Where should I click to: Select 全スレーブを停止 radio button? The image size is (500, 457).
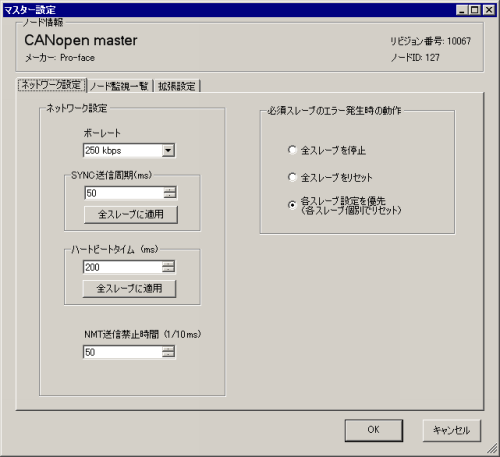pos(292,150)
